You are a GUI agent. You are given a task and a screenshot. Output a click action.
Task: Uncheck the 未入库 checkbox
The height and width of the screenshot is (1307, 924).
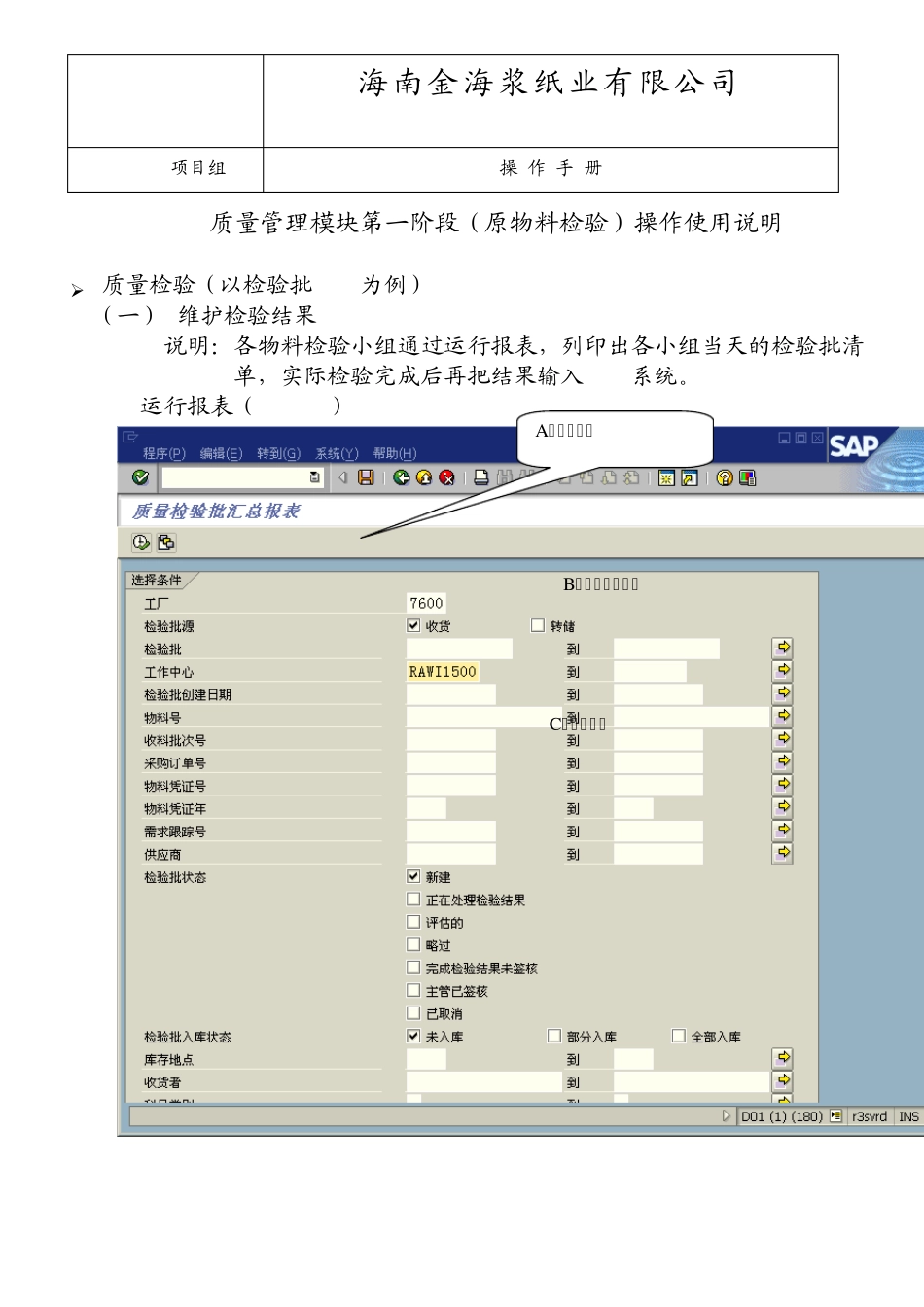tap(413, 1036)
